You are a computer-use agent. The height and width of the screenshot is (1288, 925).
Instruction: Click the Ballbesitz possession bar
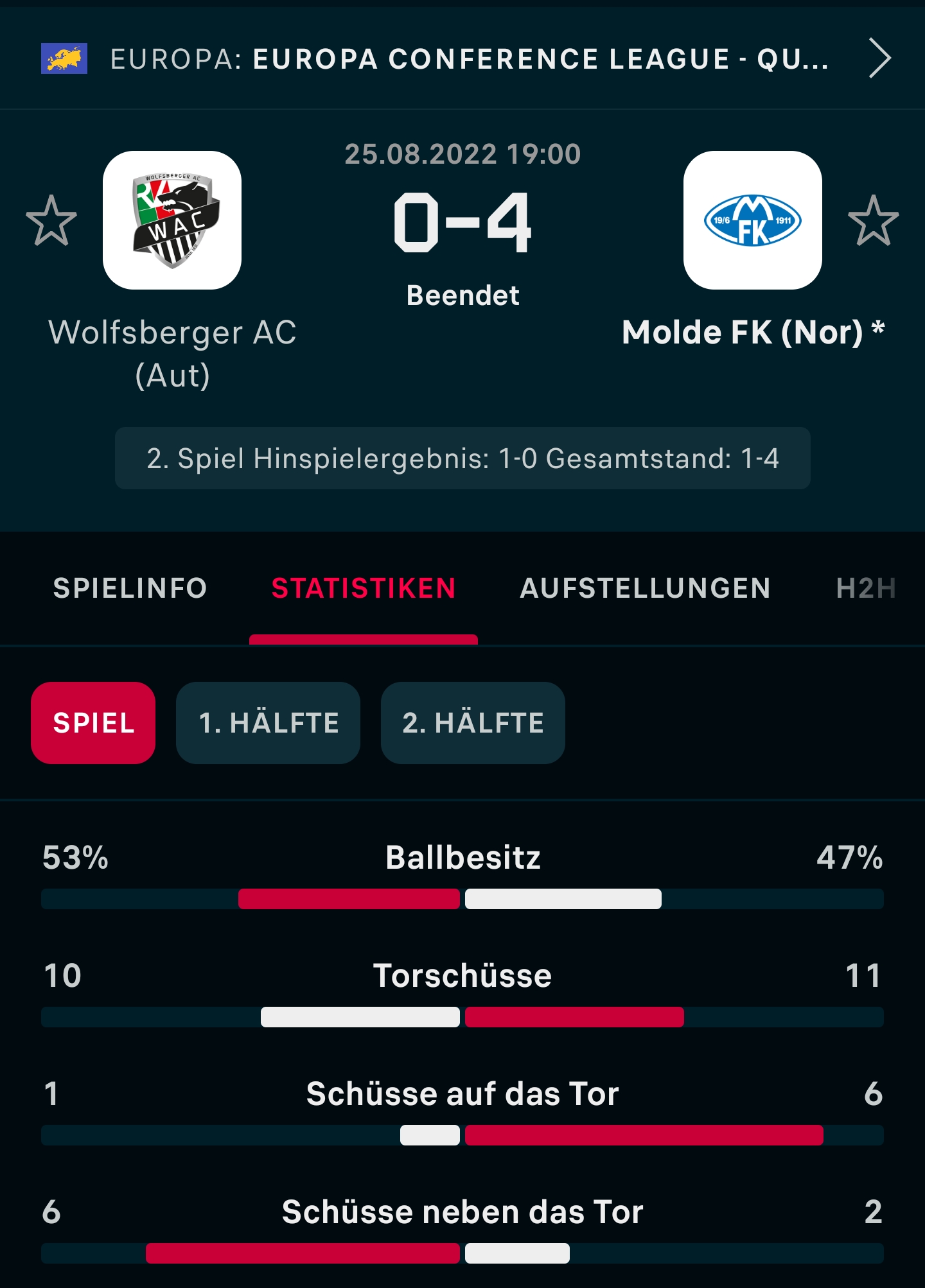coord(463,899)
